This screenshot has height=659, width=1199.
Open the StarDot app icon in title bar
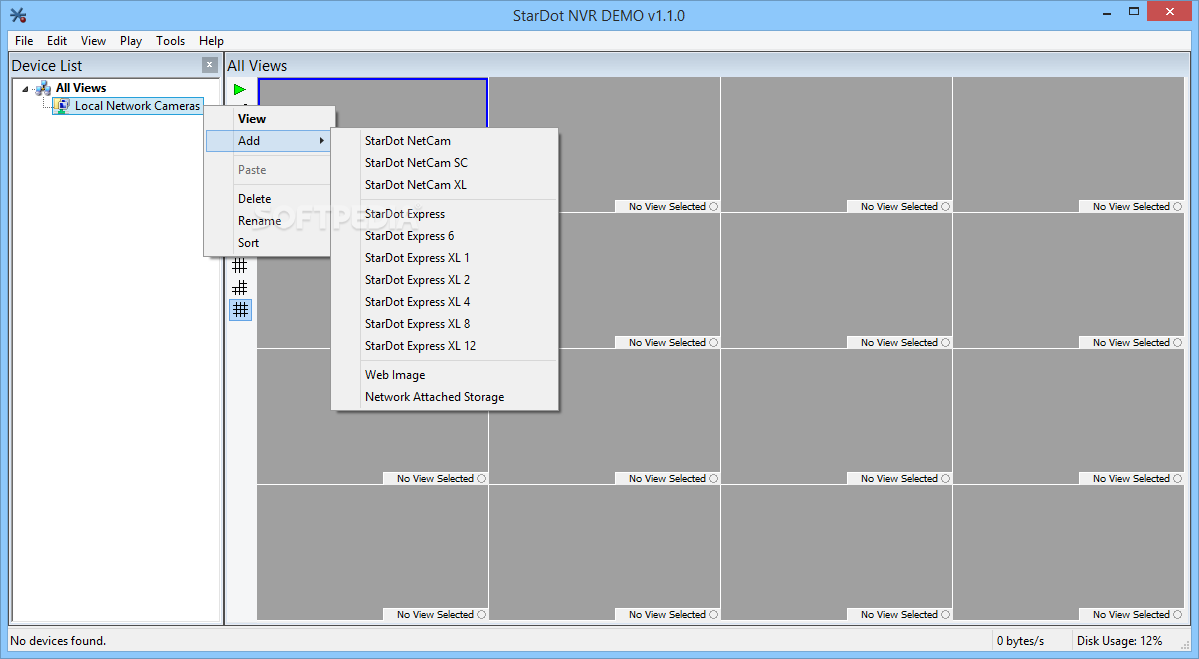click(x=18, y=15)
